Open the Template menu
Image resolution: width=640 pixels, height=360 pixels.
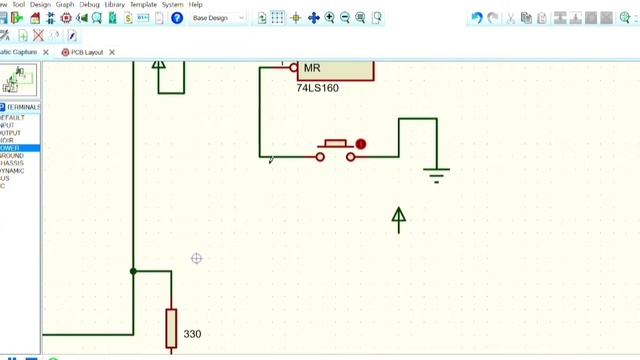143,4
